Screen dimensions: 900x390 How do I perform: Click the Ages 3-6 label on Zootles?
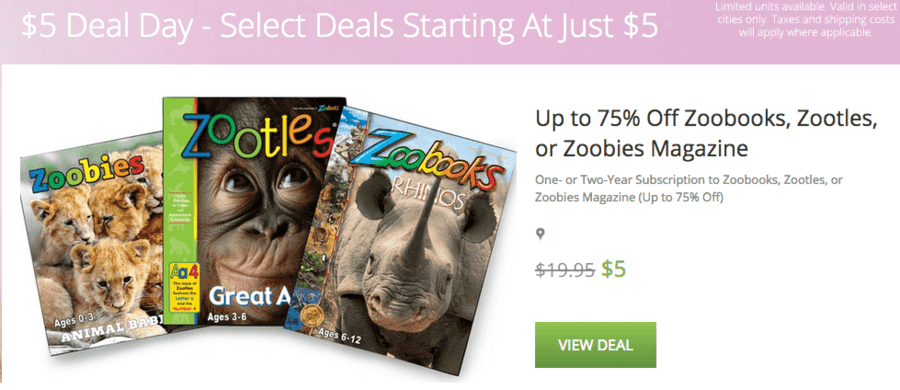(226, 317)
